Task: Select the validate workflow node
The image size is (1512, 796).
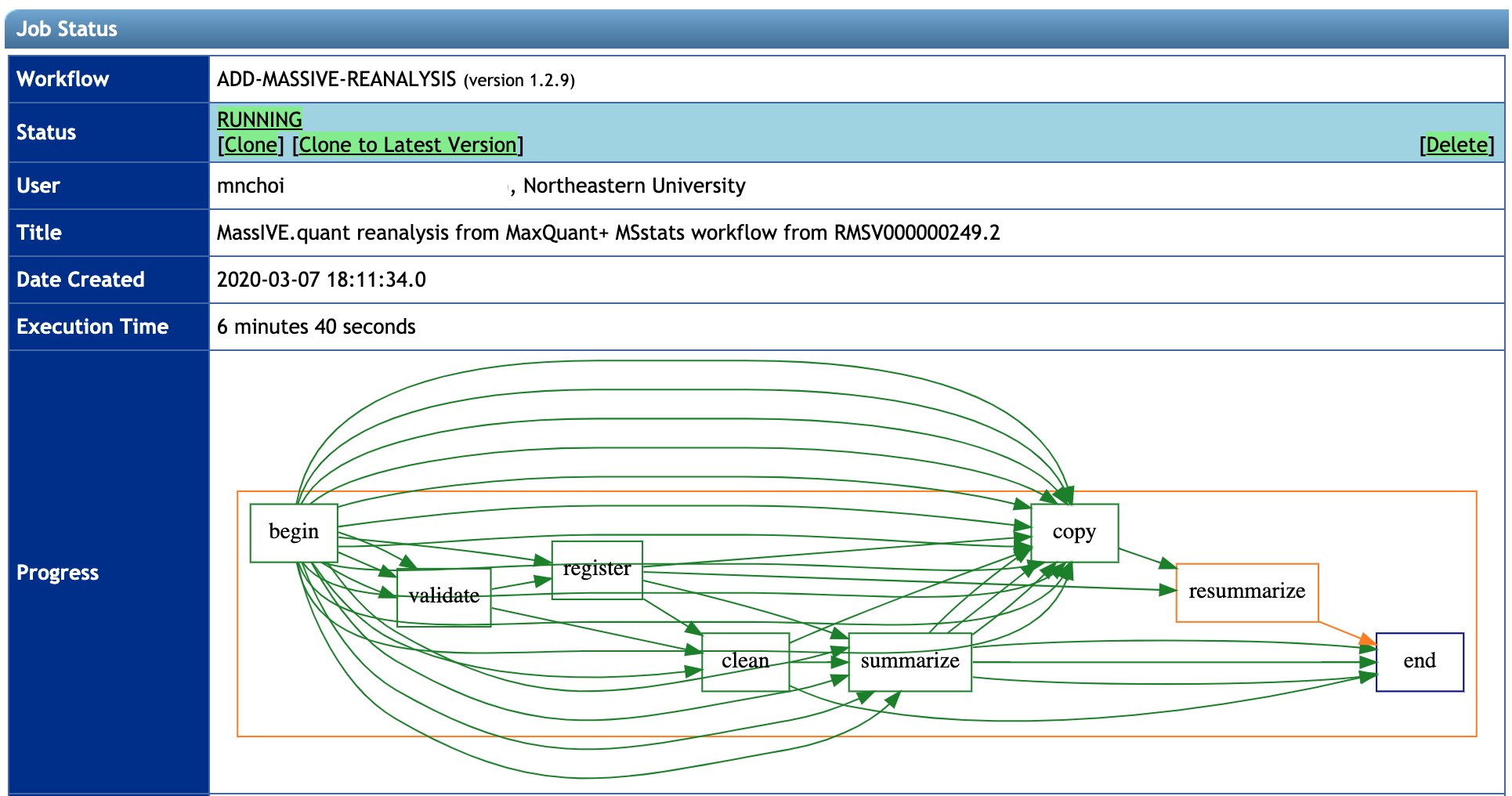Action: (x=444, y=597)
